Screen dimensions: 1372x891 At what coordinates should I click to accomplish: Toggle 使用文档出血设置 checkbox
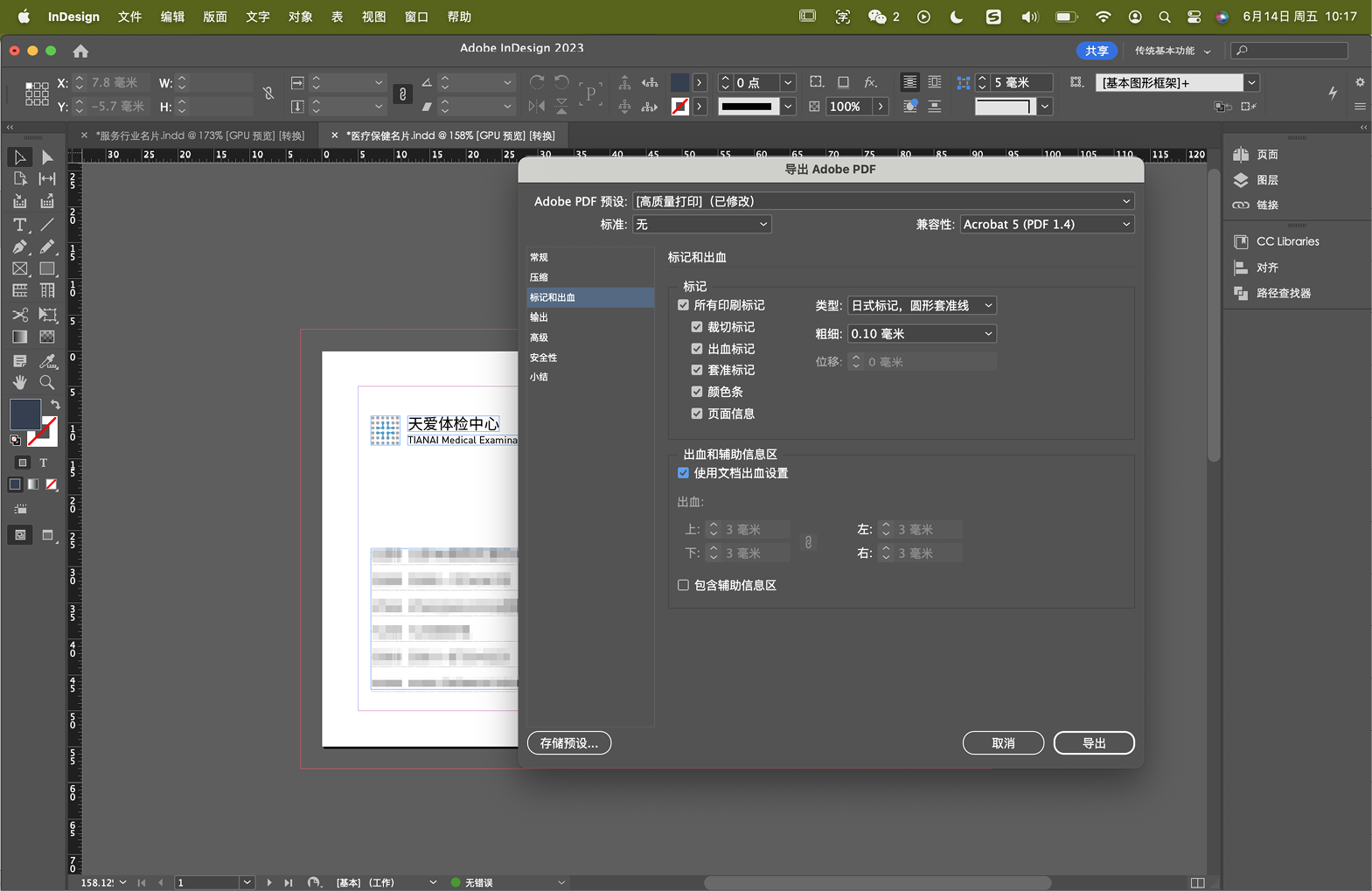coord(683,473)
